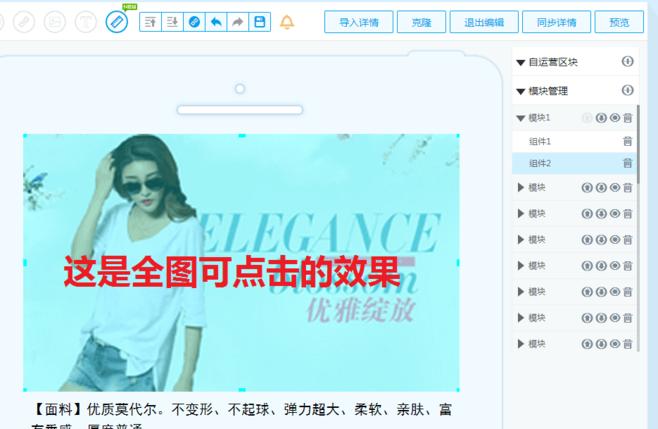Click the 导入详情 button
The image size is (658, 429).
[x=359, y=22]
